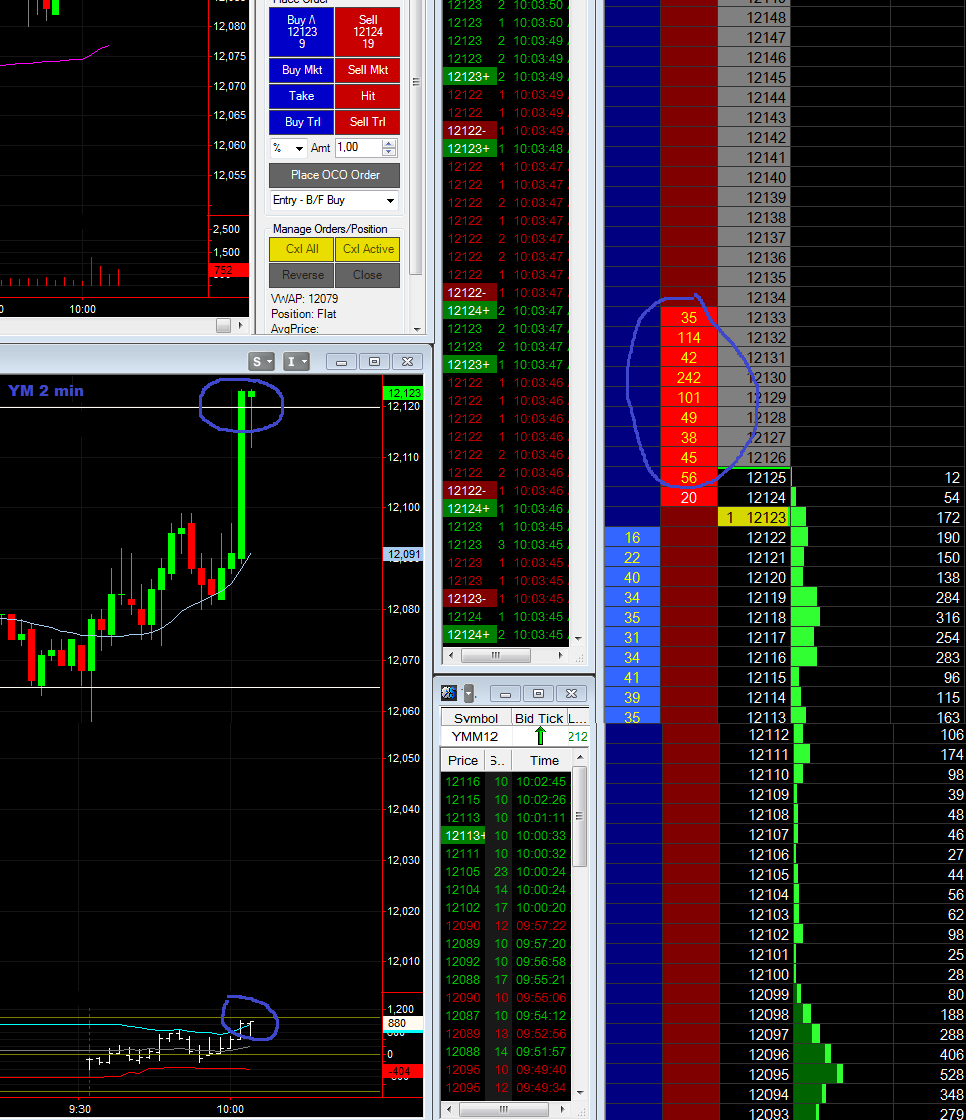Close the YM 2 min chart window
Screen dimensions: 966x1120
click(x=407, y=361)
